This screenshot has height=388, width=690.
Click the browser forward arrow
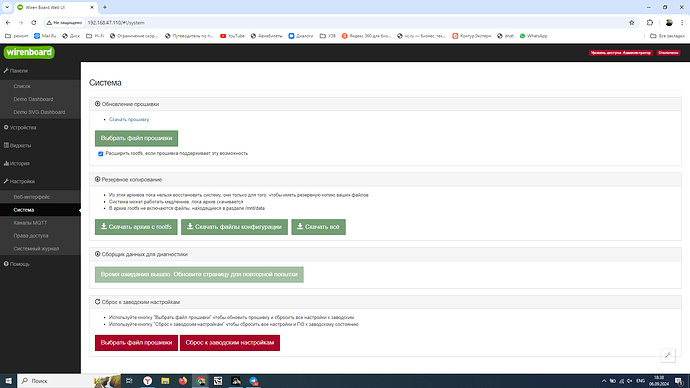[x=21, y=22]
